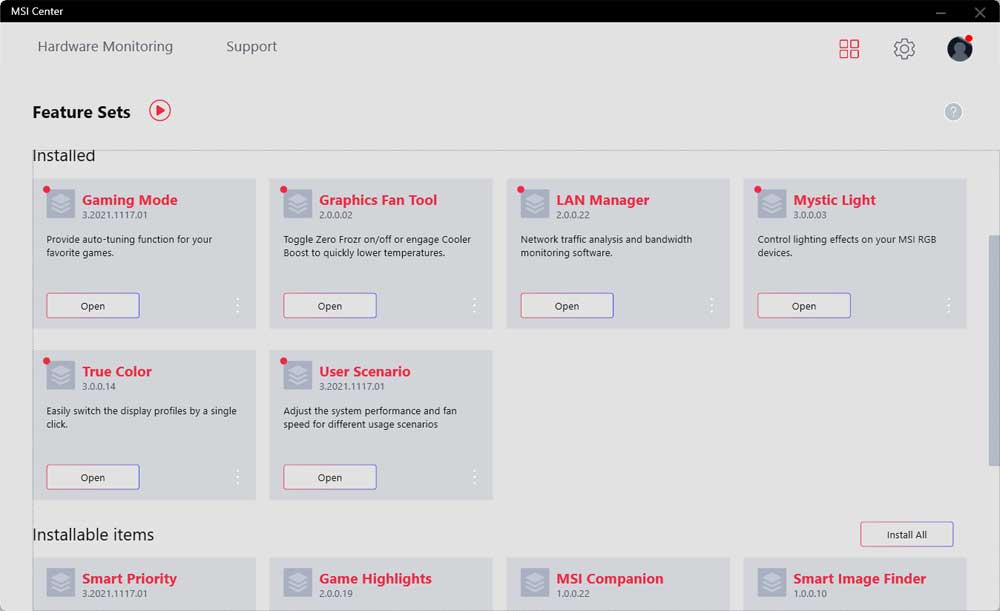Click the MSI Companion title
Screen dimensions: 1000x611
(x=610, y=578)
